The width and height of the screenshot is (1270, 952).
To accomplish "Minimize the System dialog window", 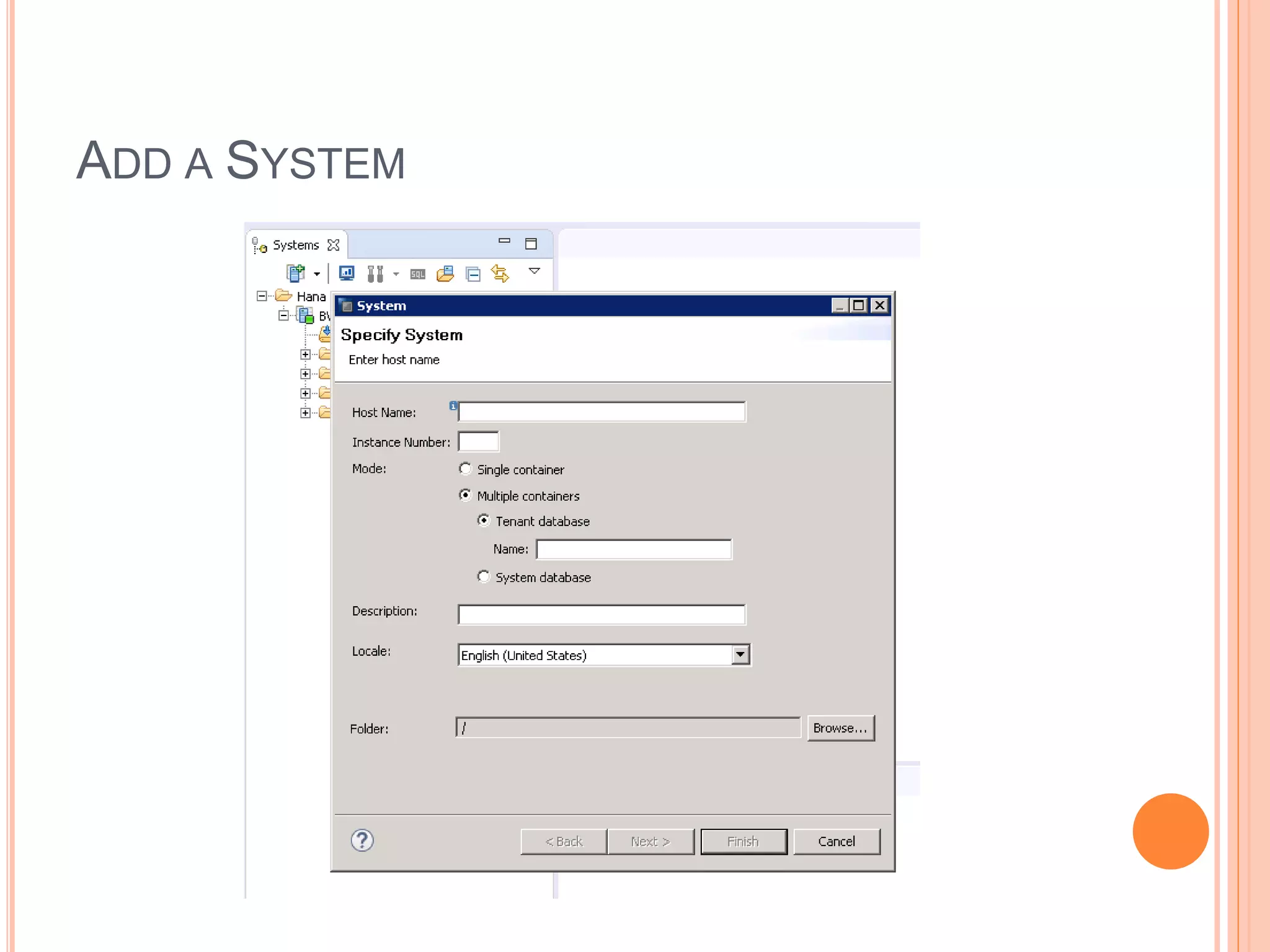I will [x=840, y=306].
